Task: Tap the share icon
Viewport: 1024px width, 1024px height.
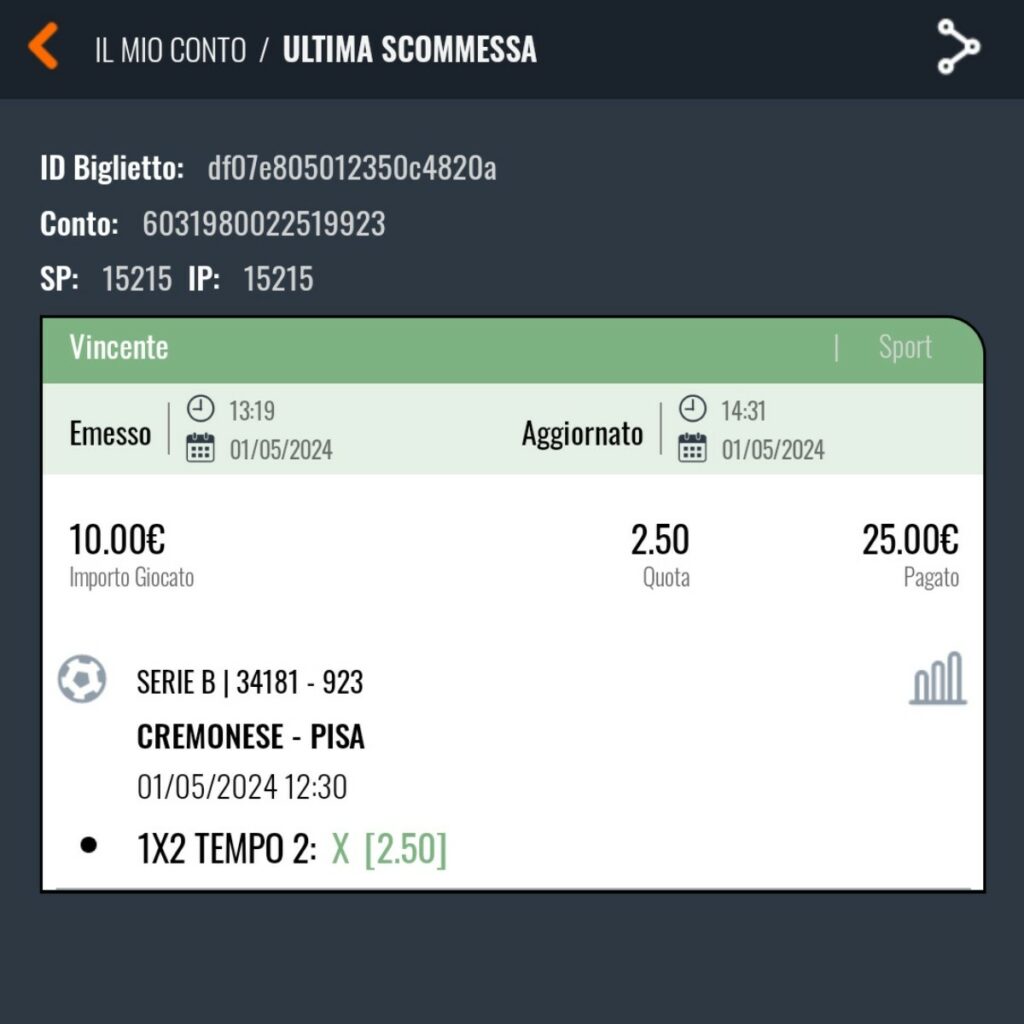Action: point(958,47)
